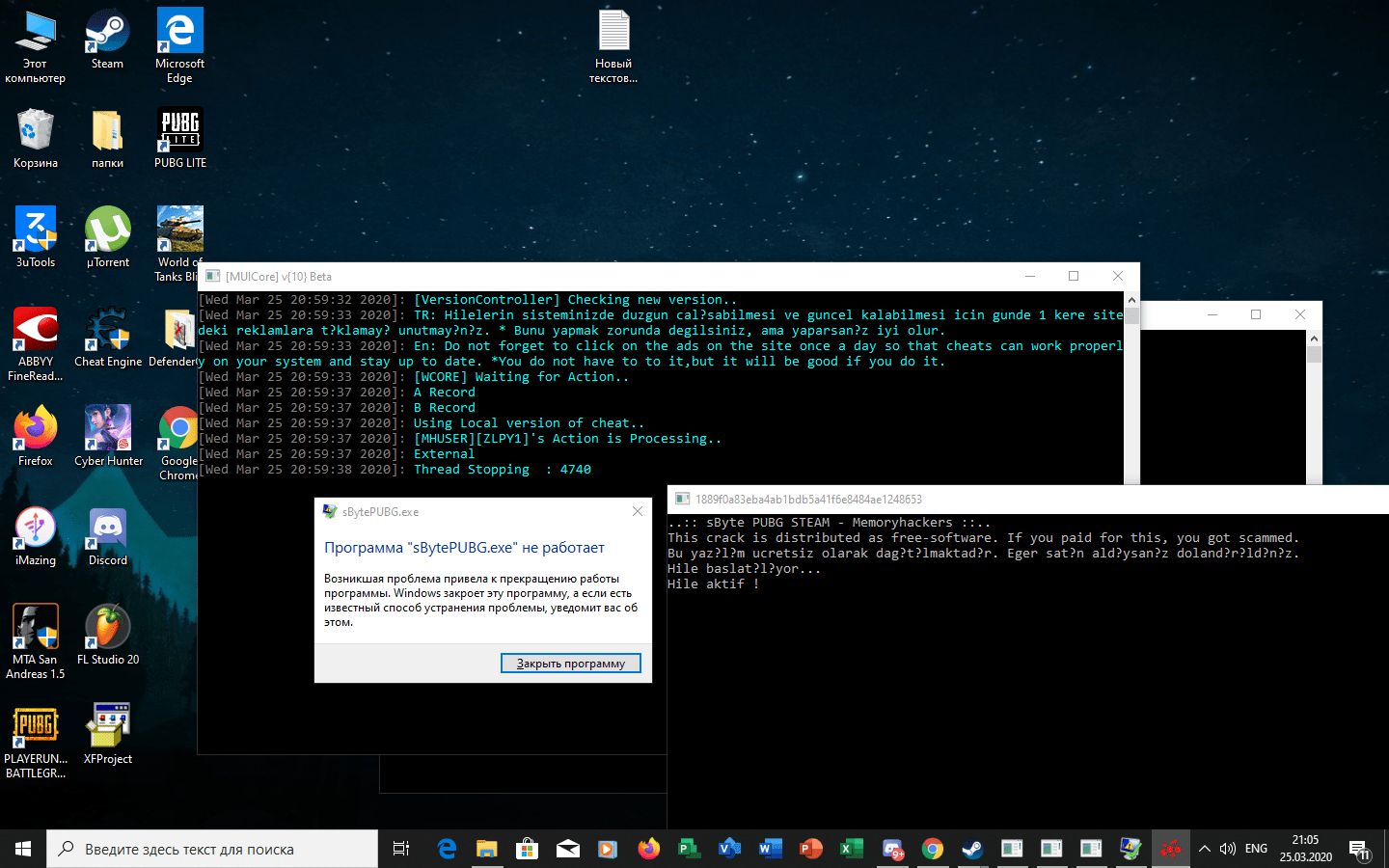Click the up arrow of MUICore scrollbar

pos(1131,299)
